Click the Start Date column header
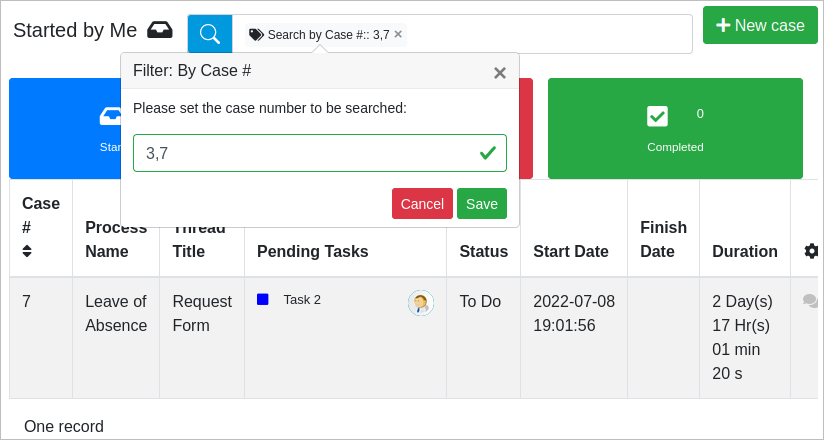824x440 pixels. click(x=570, y=251)
